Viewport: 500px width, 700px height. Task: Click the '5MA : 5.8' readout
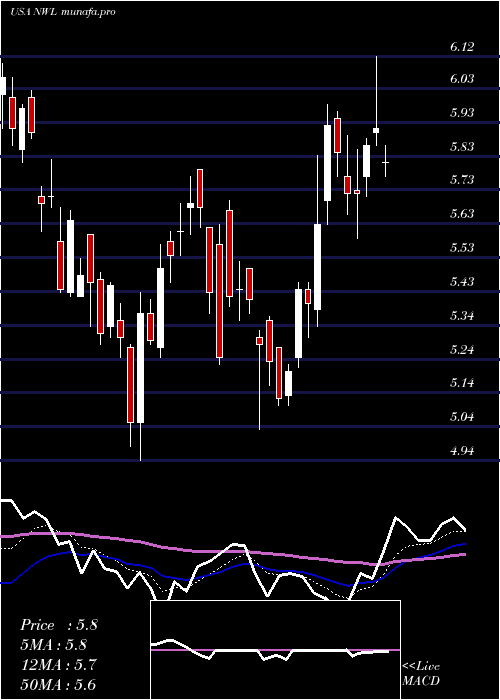pyautogui.click(x=54, y=645)
